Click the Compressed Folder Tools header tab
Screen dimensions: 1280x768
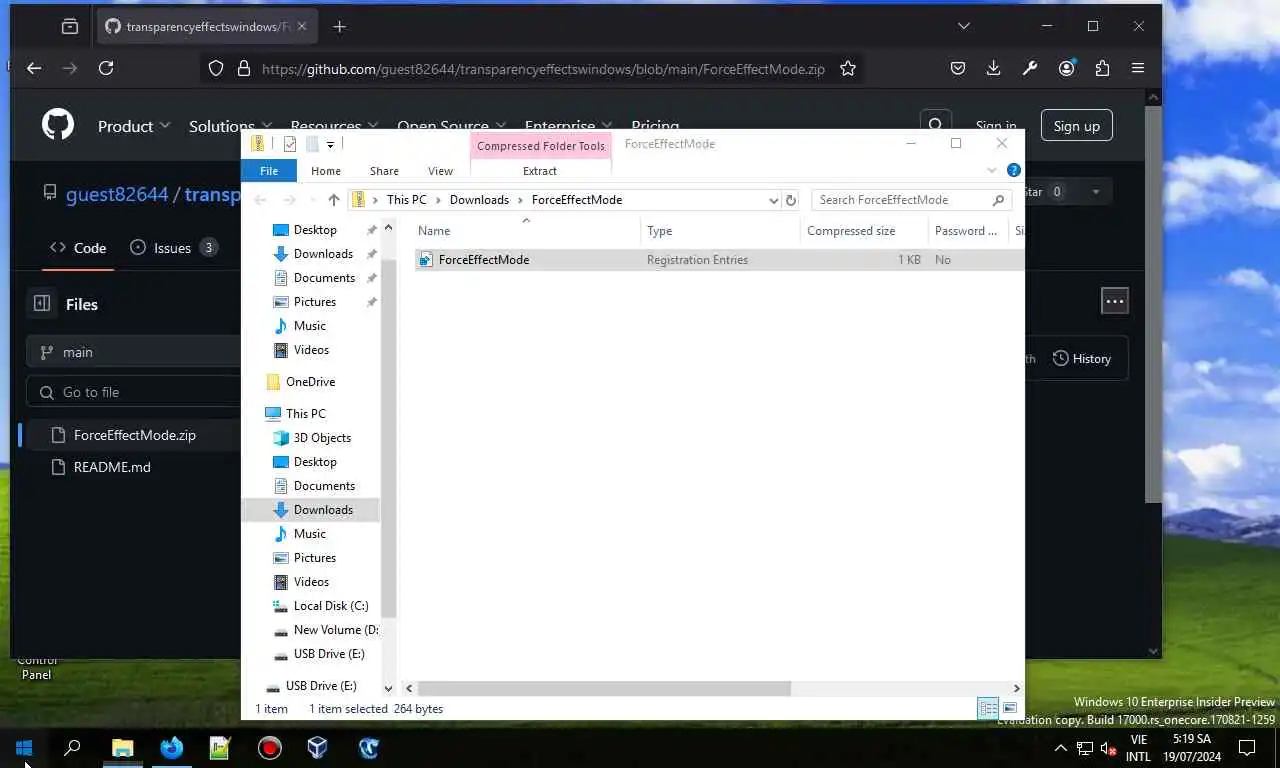point(541,146)
